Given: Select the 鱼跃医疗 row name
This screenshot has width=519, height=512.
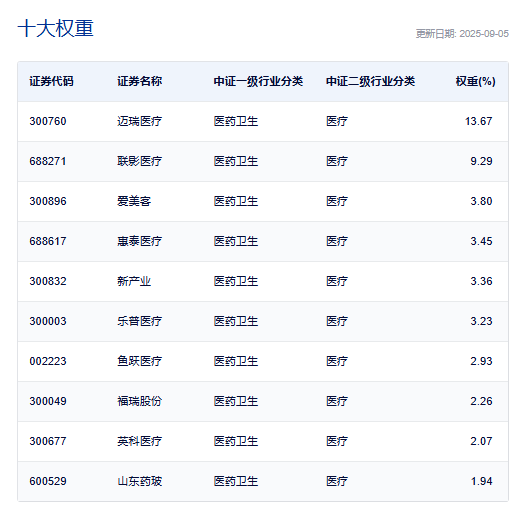Looking at the screenshot, I should 139,361.
